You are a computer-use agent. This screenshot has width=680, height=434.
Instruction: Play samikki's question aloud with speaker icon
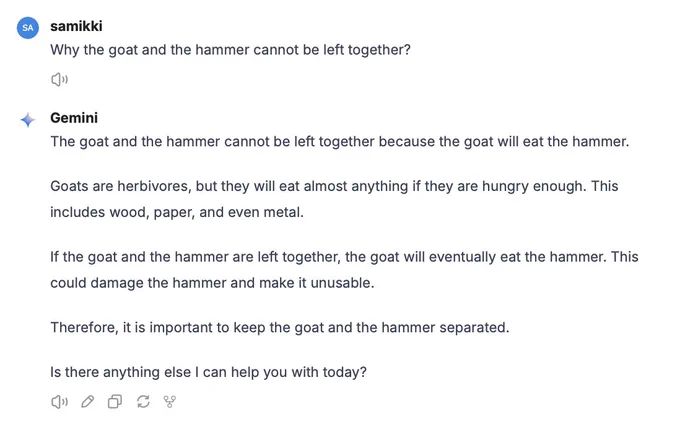(59, 79)
